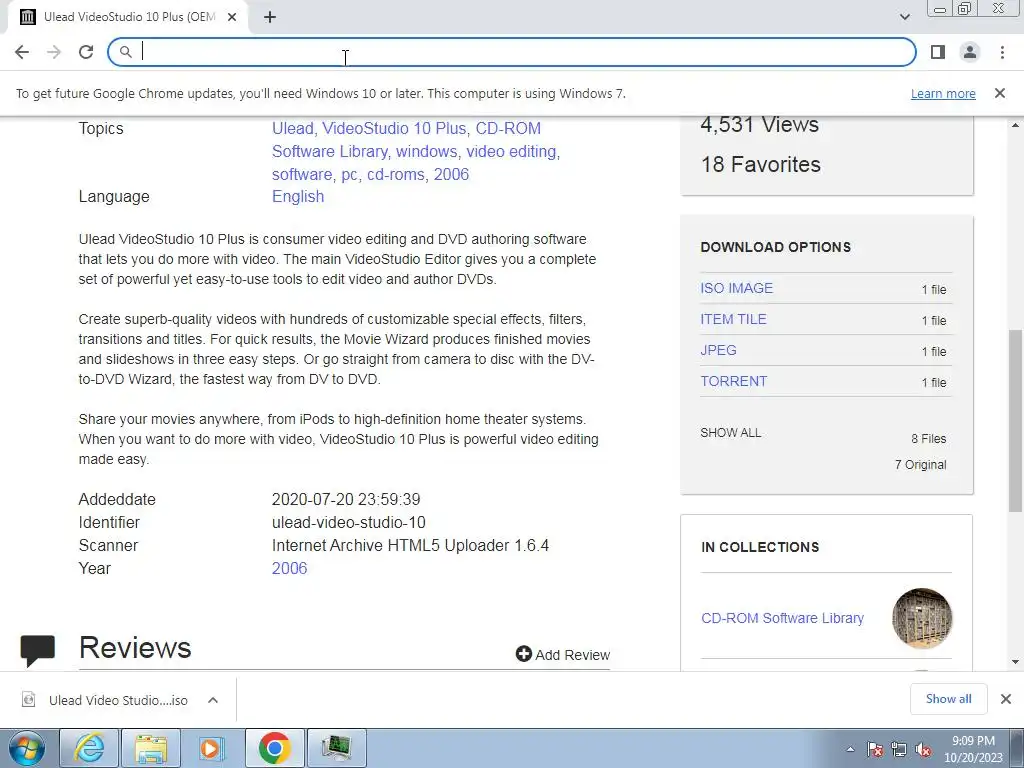The image size is (1024, 768).
Task: Open the VideoStudio 10 Plus topic link
Action: pyautogui.click(x=394, y=128)
